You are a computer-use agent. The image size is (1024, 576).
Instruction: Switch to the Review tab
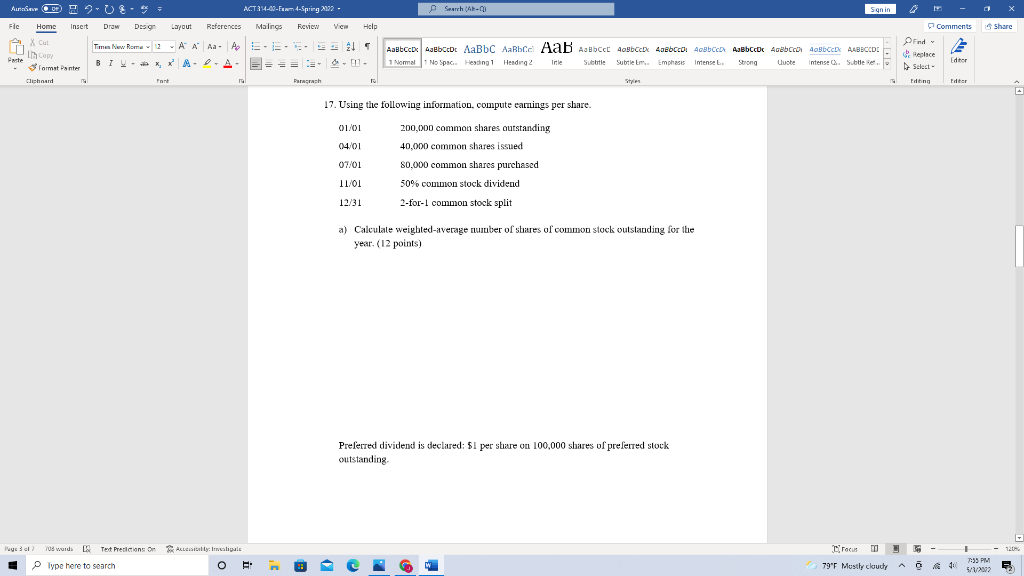point(308,27)
